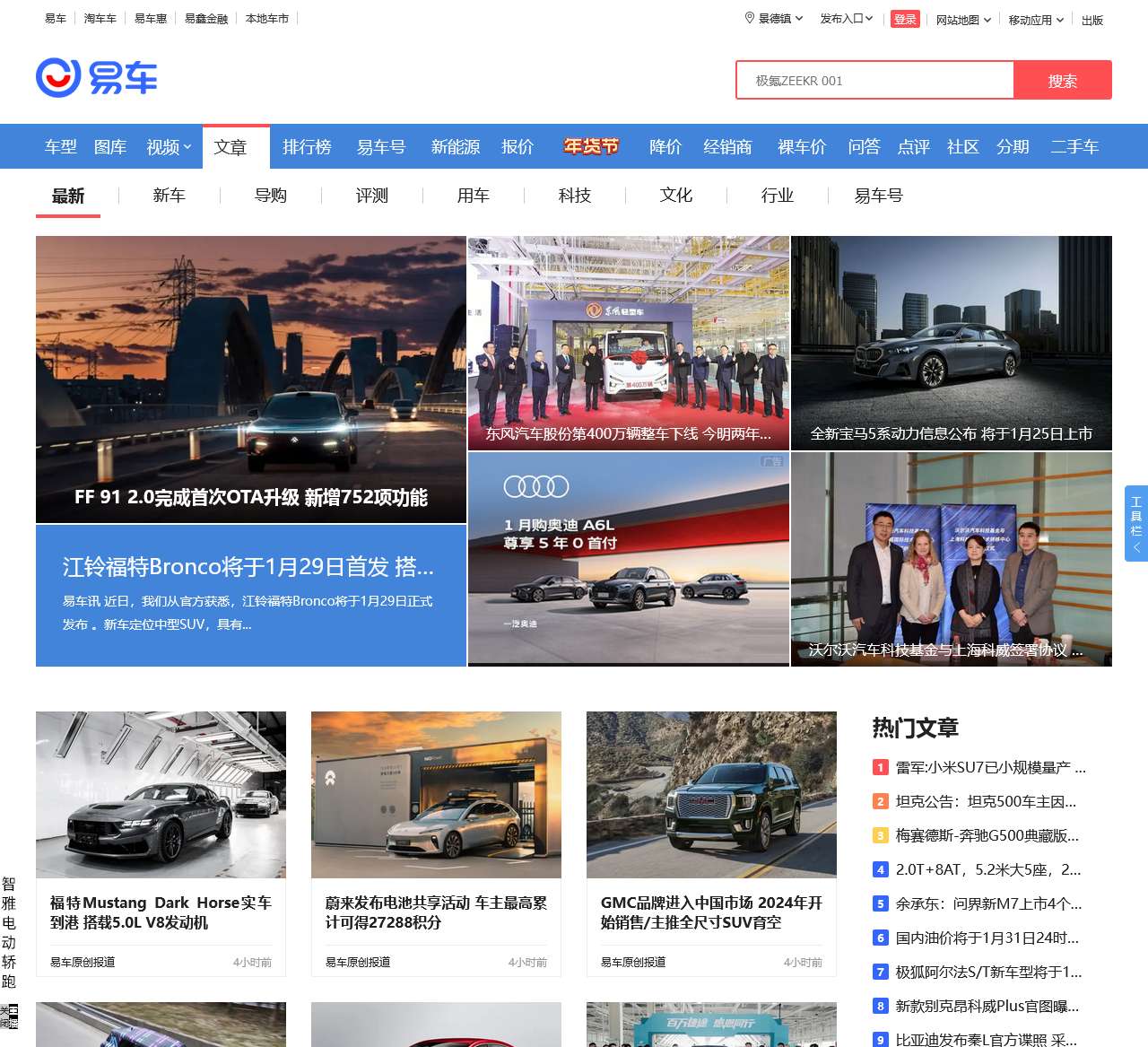
Task: Expand the 移动应用 dropdown
Action: tap(1036, 20)
